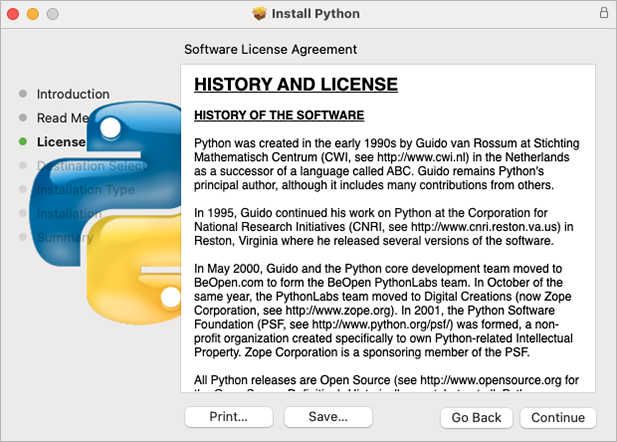This screenshot has width=617, height=442.
Task: Minimize the installer with the yellow button
Action: point(33,14)
